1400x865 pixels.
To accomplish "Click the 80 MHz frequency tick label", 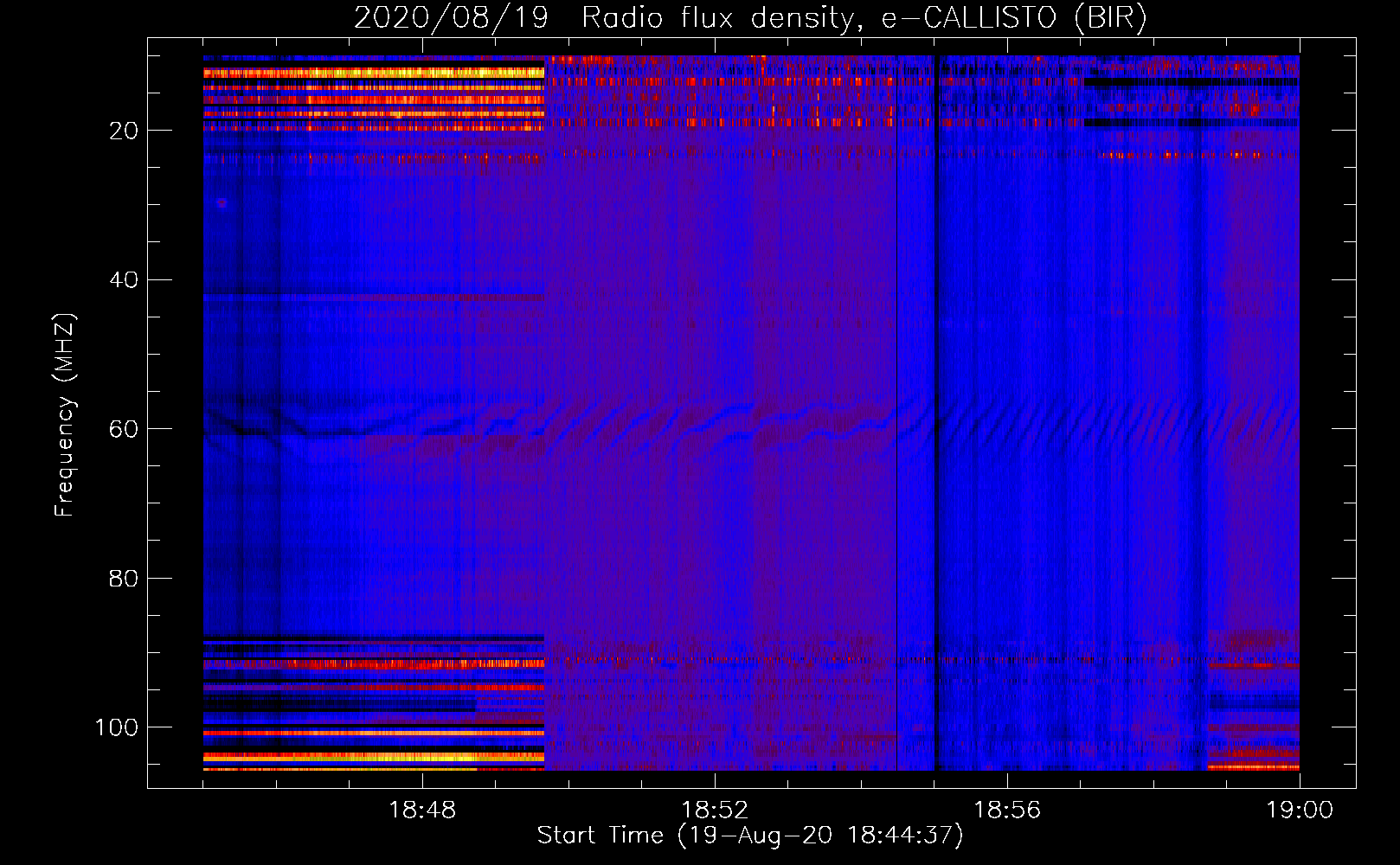I will [124, 578].
